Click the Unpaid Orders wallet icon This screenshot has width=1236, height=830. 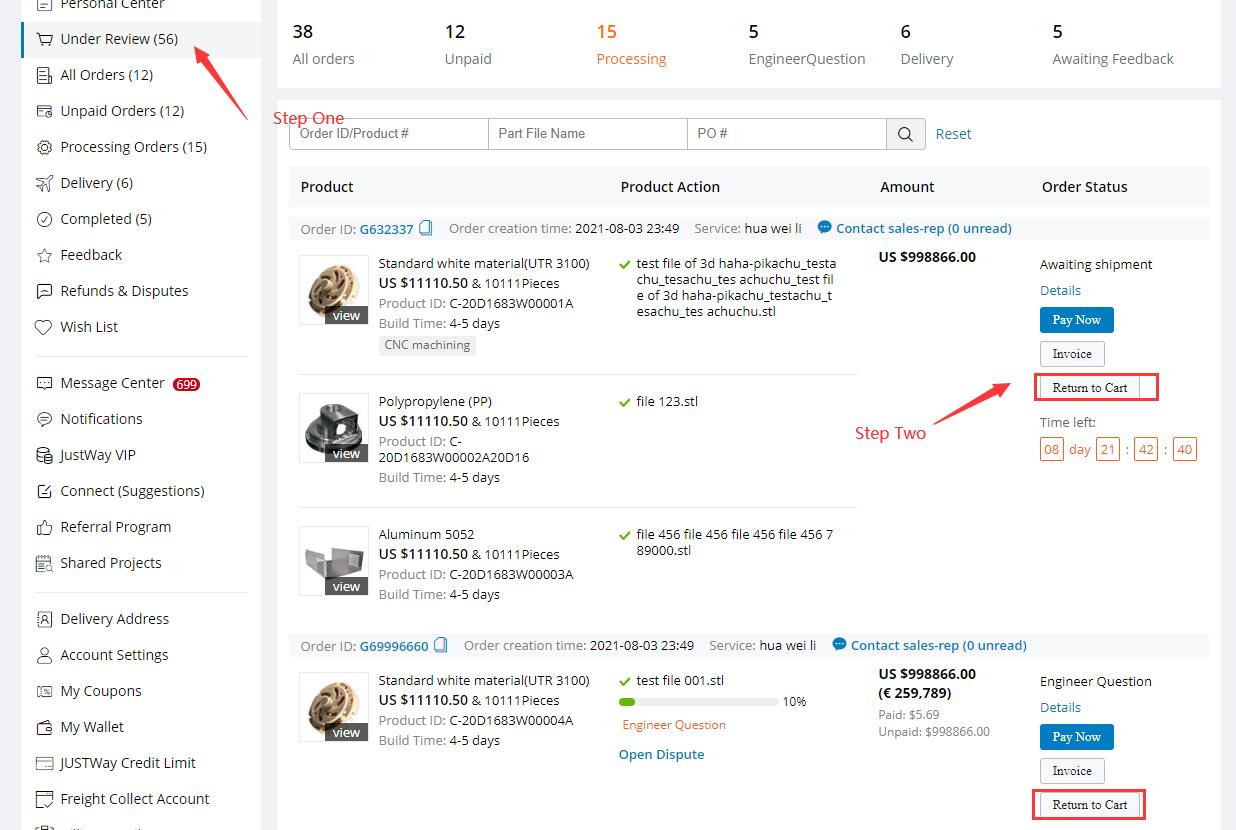[x=44, y=111]
